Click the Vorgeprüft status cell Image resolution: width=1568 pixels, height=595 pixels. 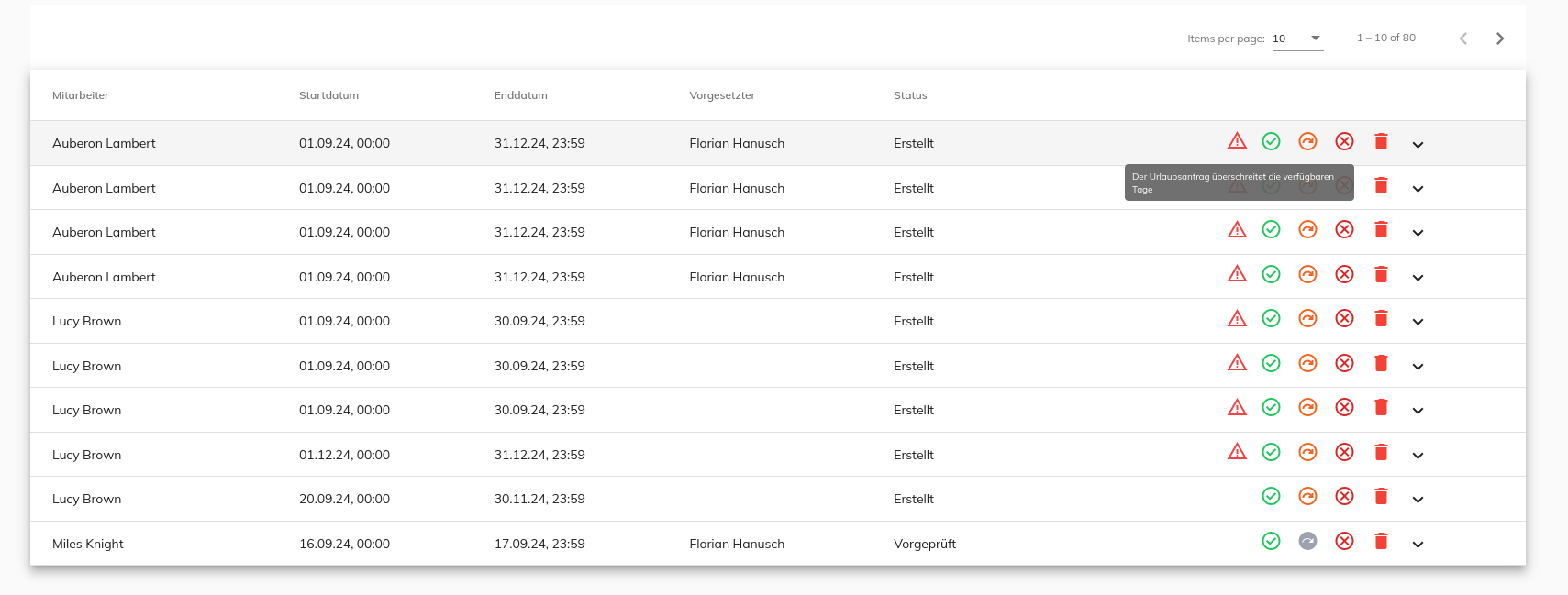(x=925, y=544)
